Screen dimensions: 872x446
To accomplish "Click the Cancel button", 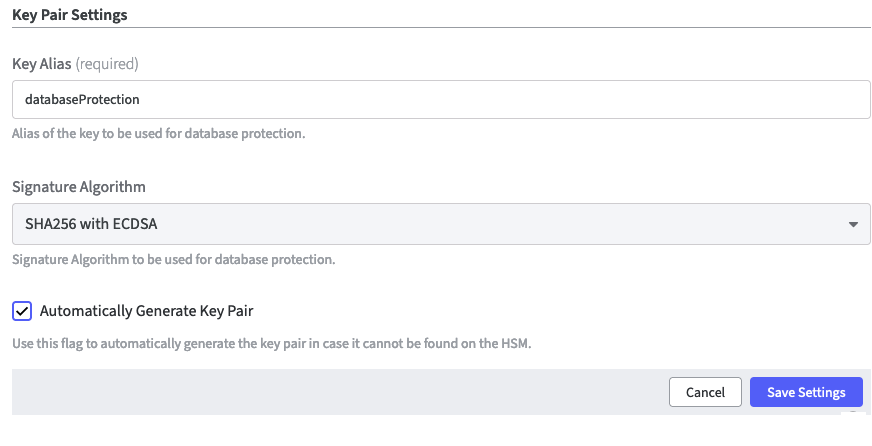I will (705, 393).
